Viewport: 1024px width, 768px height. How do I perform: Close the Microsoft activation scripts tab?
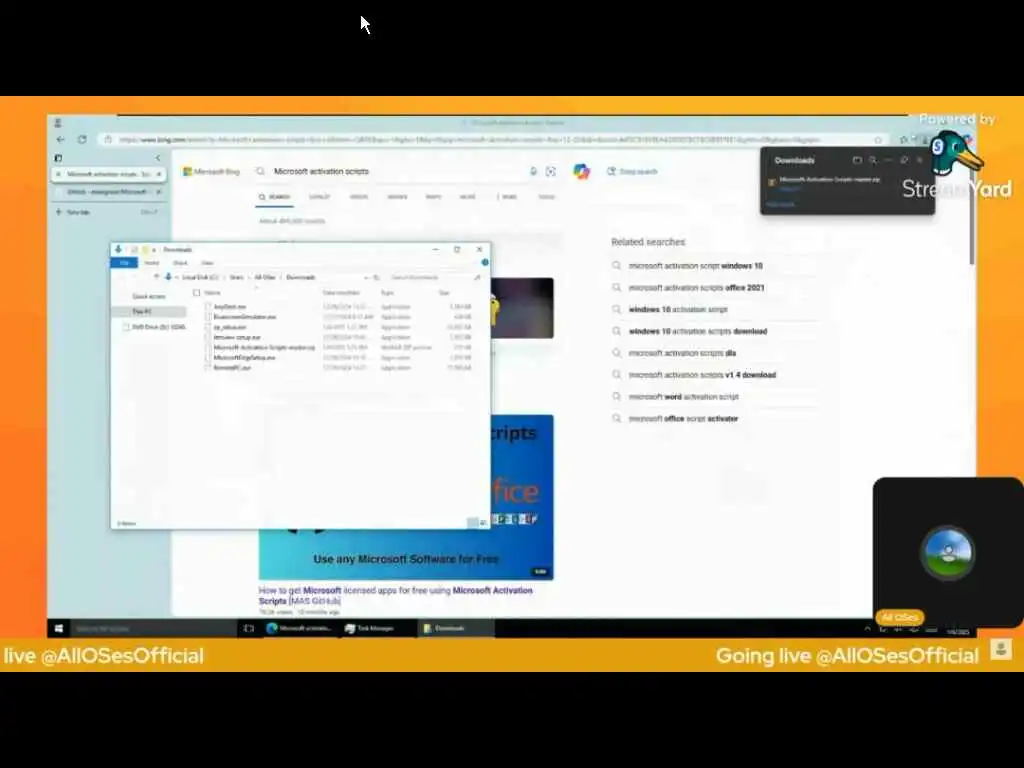pos(159,174)
